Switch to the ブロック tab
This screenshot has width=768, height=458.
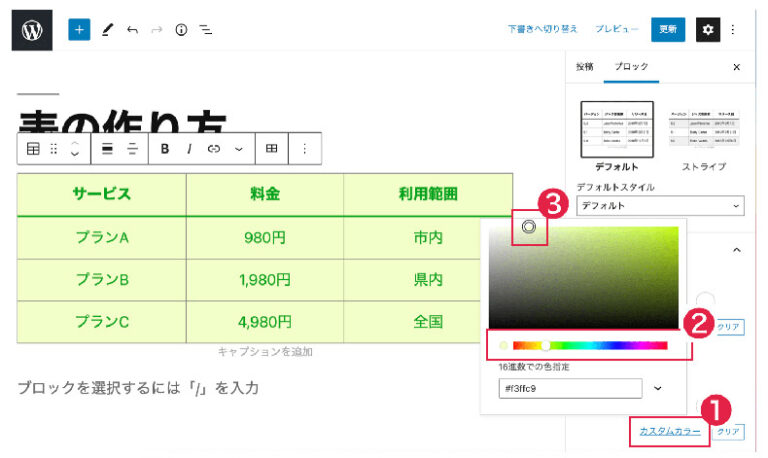tap(631, 66)
